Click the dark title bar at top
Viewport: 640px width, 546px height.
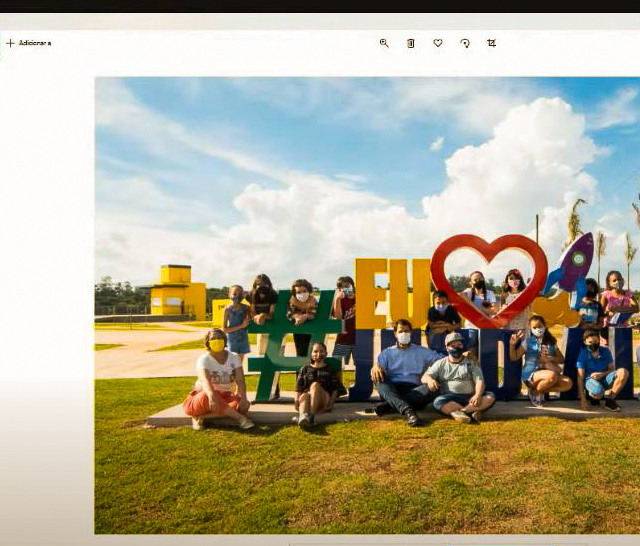(320, 6)
